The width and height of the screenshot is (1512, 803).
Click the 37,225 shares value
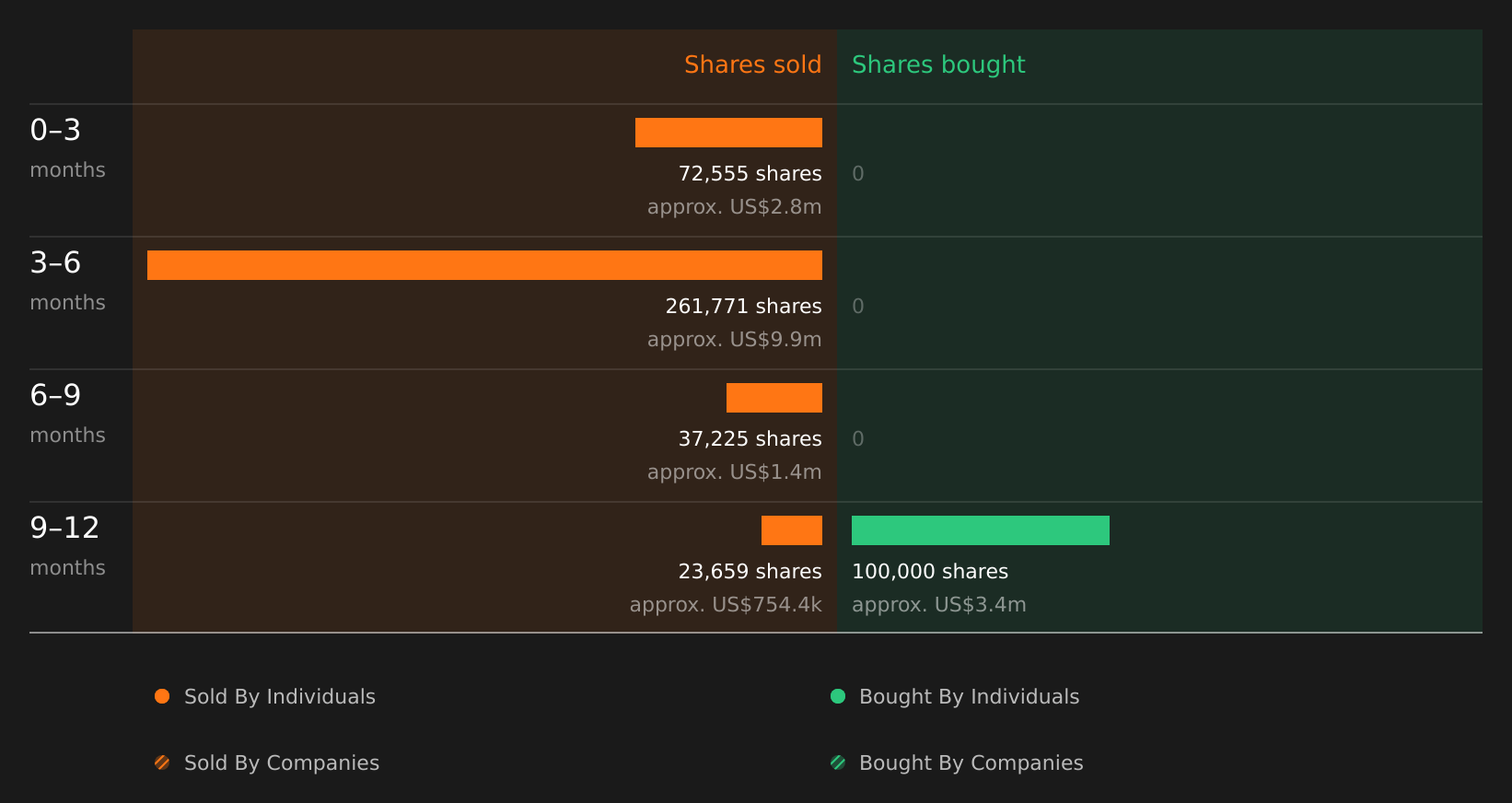pyautogui.click(x=750, y=438)
